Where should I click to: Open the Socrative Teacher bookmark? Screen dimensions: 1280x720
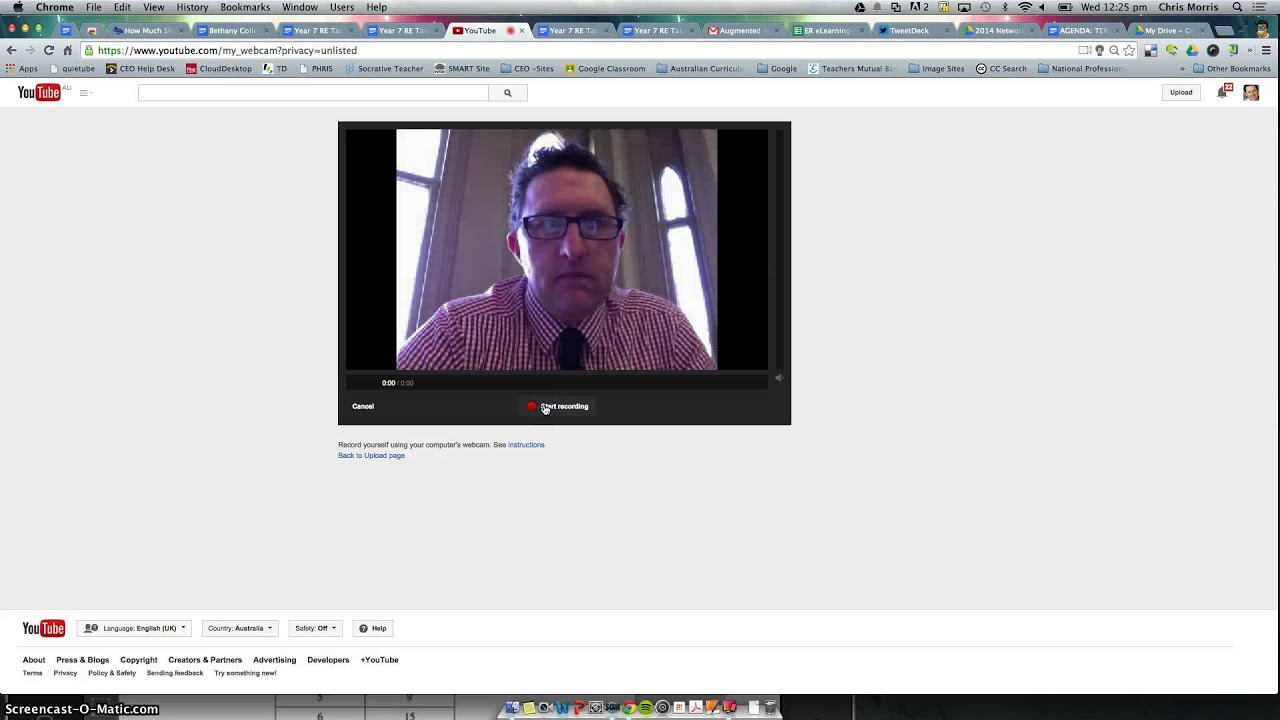click(383, 69)
